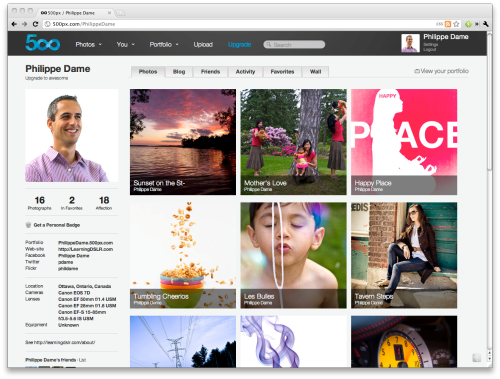Click the user avatar in top bar
Screen dimensions: 500x379
click(x=410, y=43)
